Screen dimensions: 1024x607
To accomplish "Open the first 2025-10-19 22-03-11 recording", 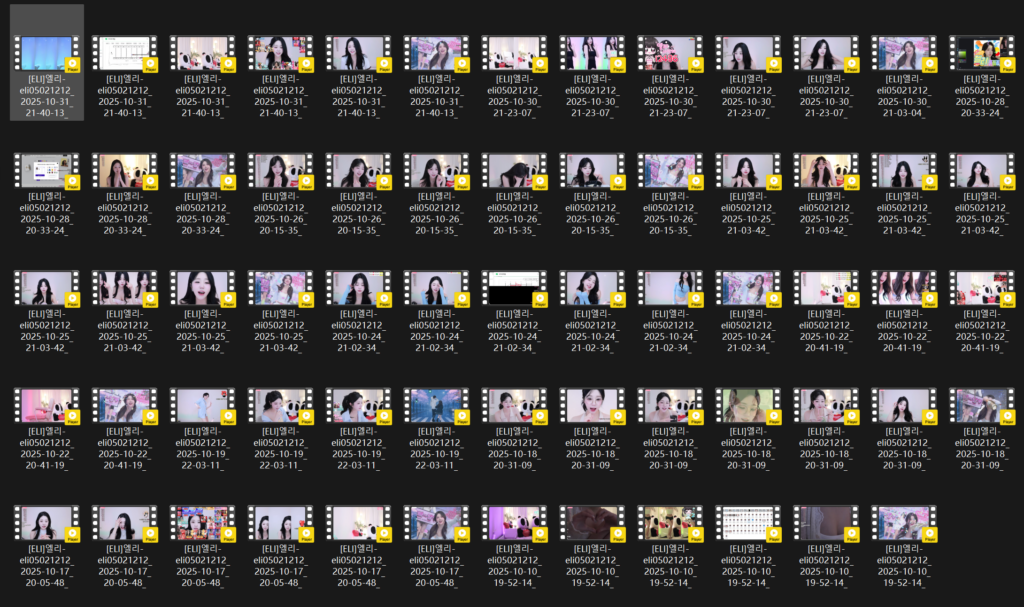I will [x=203, y=405].
